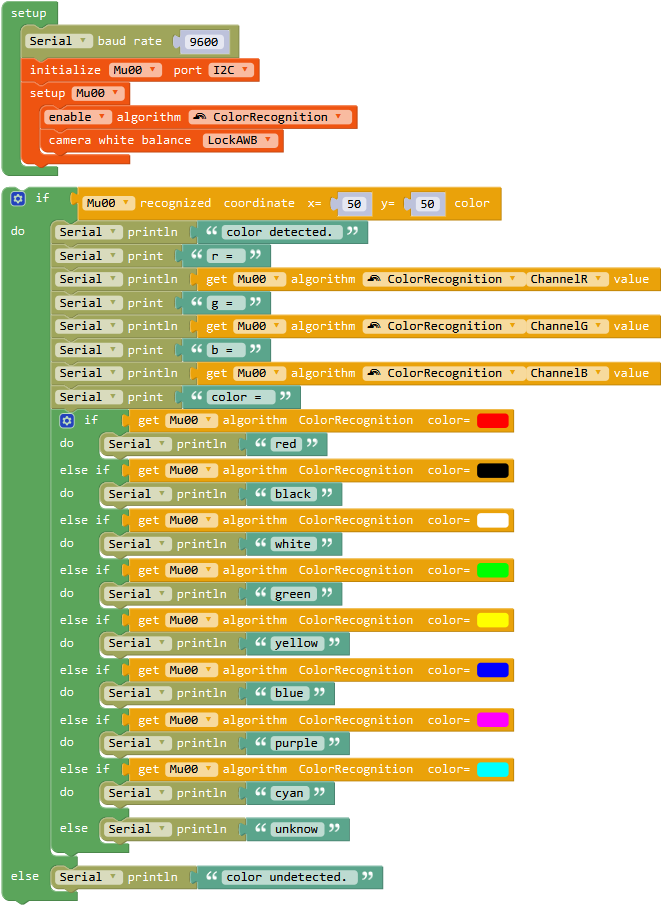
Task: Click the "black" text string
Action: 293,494
